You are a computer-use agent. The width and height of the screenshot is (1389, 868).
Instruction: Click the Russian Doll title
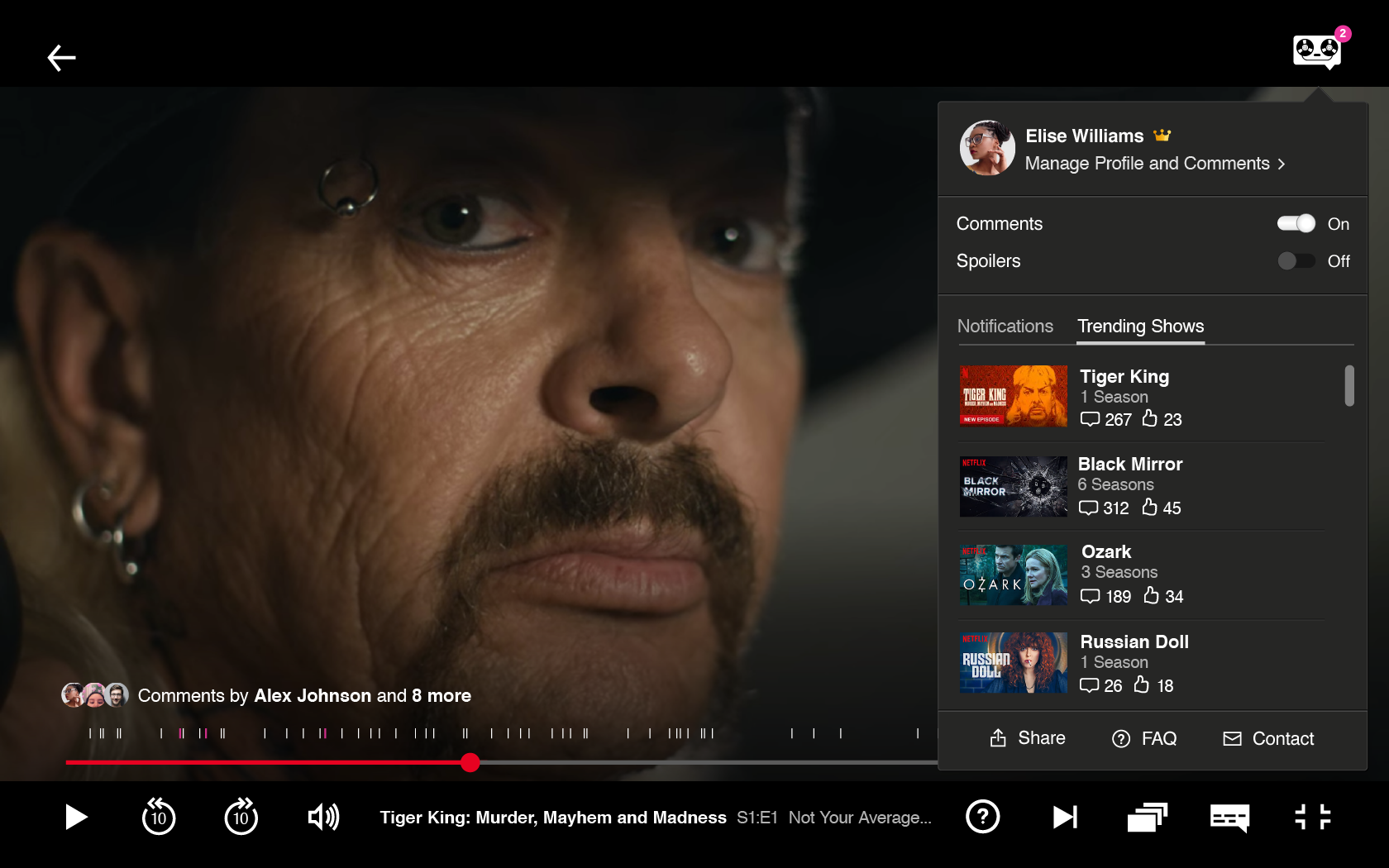point(1134,641)
